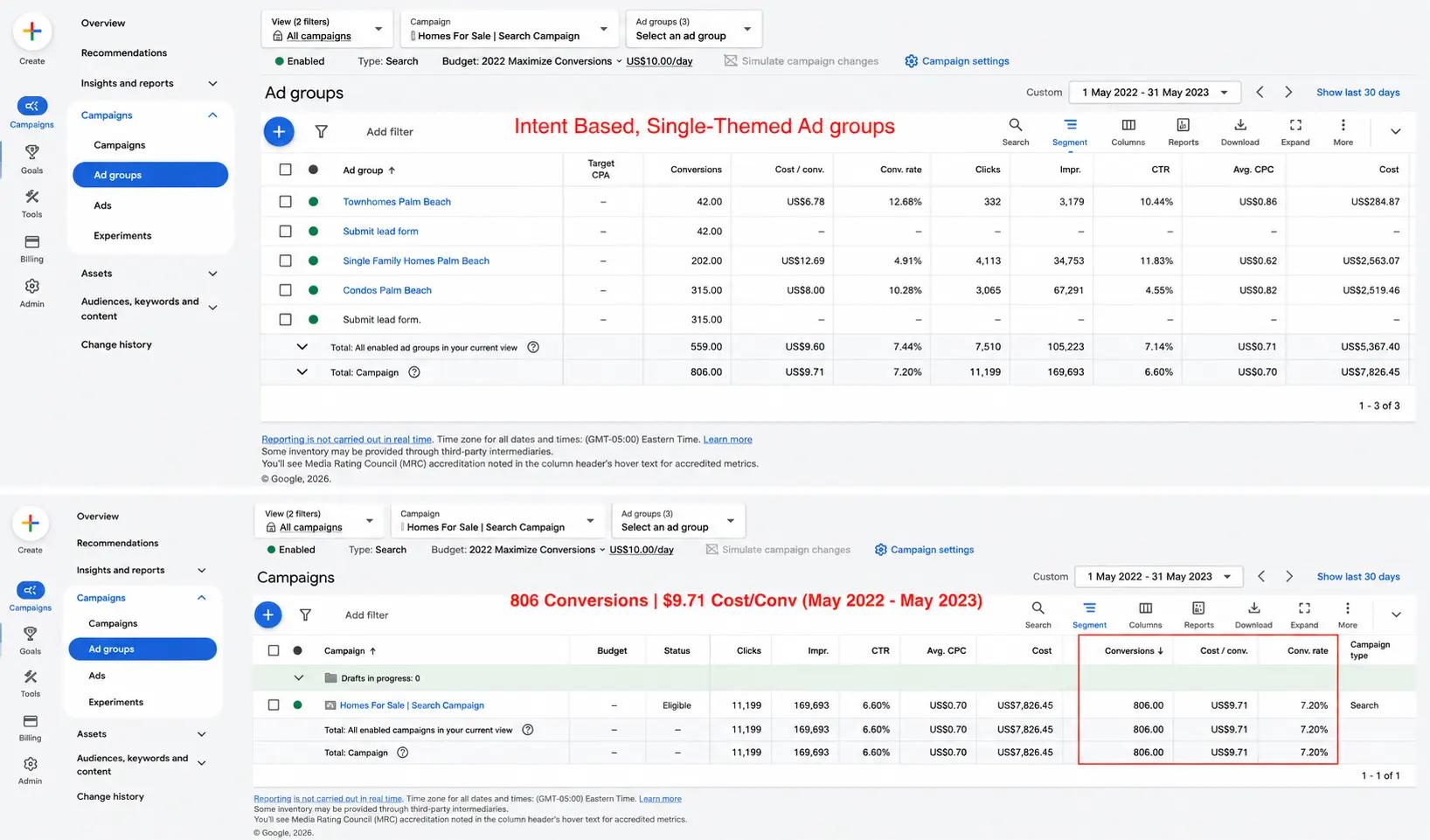Download the Campaigns table data

(1253, 614)
